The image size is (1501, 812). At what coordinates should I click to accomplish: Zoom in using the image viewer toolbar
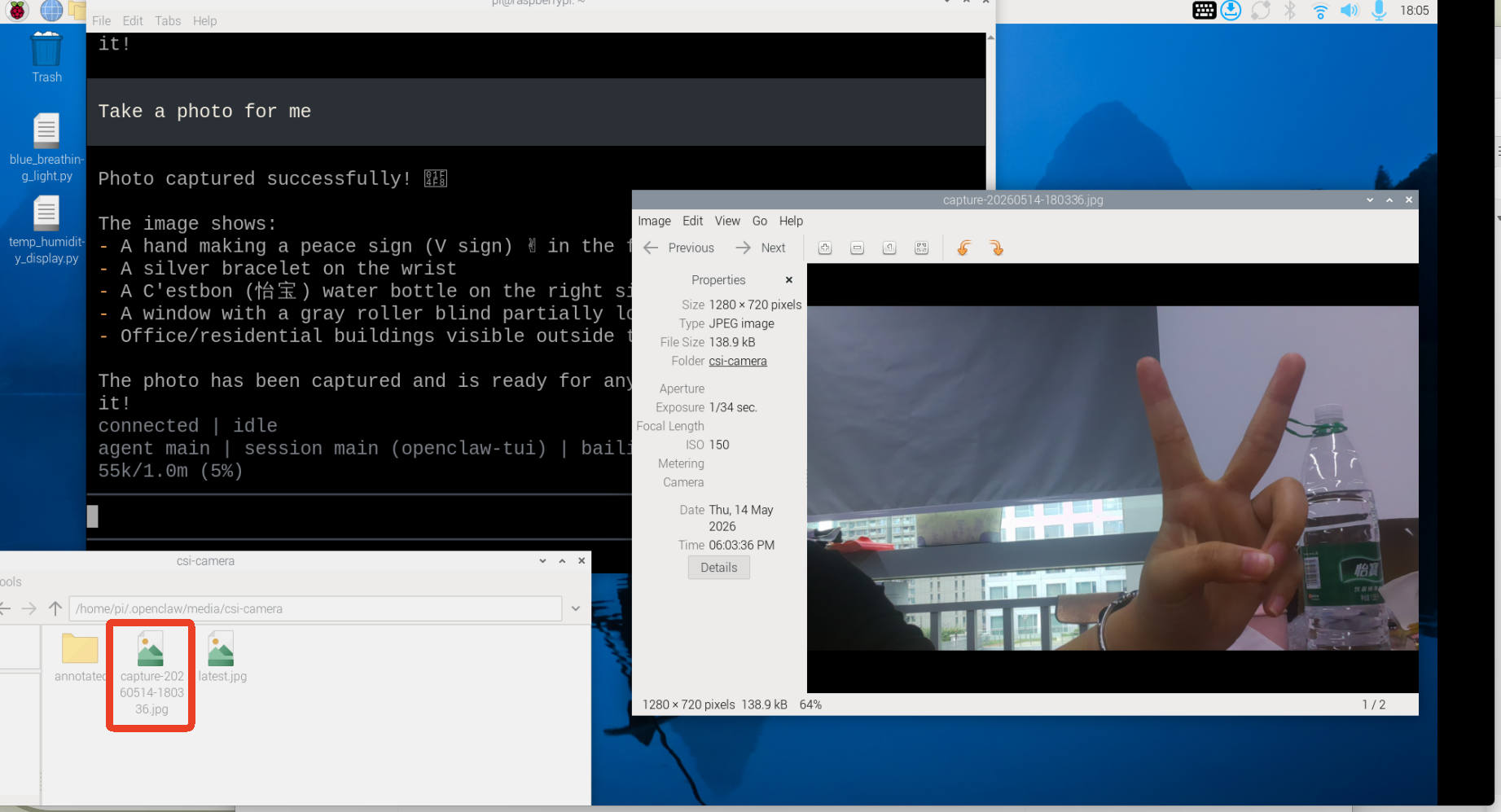pos(825,248)
